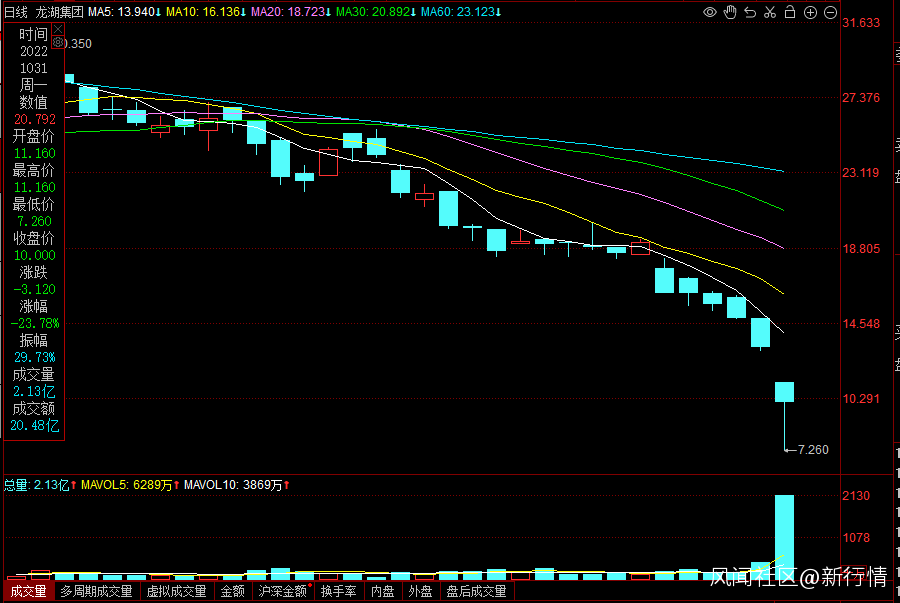
Task: Click the 龙湖集团 stock name
Action: 59,12
